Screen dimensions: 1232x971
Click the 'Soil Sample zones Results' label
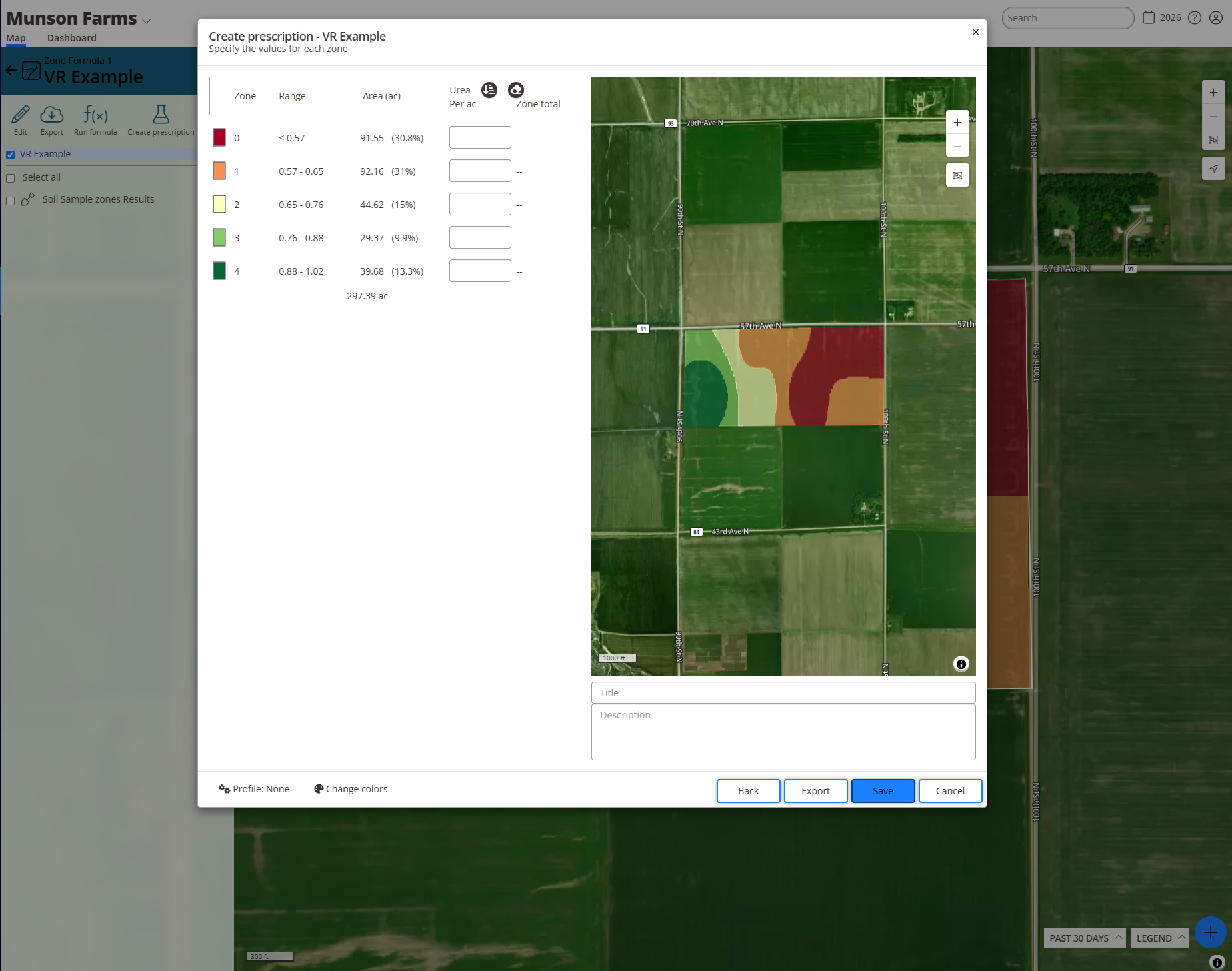coord(98,199)
